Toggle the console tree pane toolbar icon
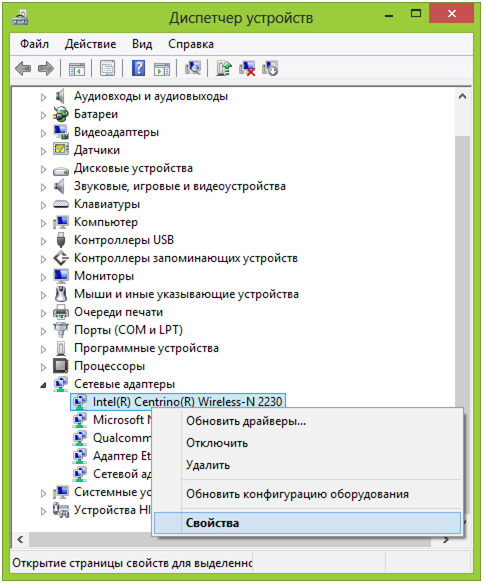The width and height of the screenshot is (483, 583). tap(77, 69)
